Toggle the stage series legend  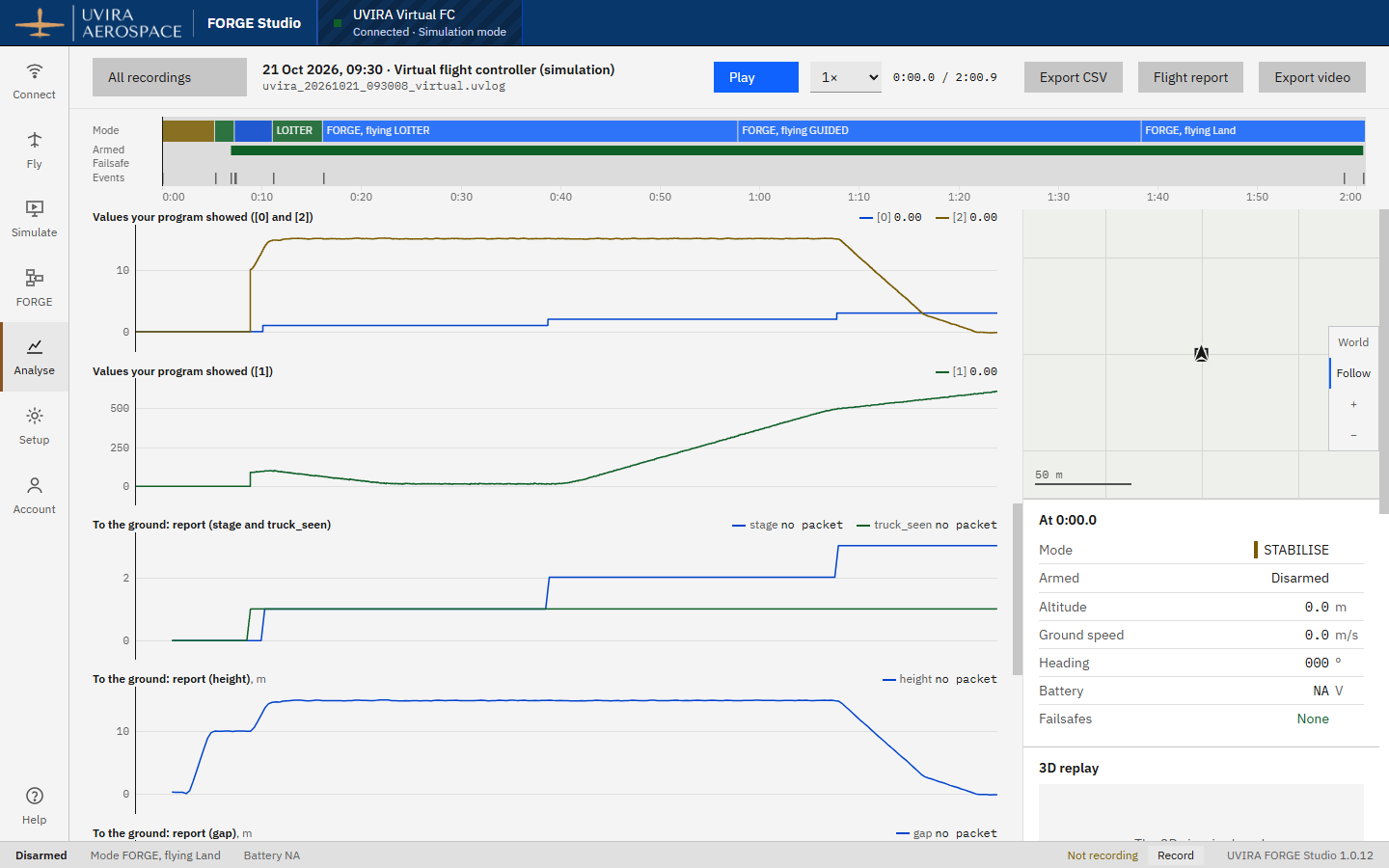tap(787, 525)
